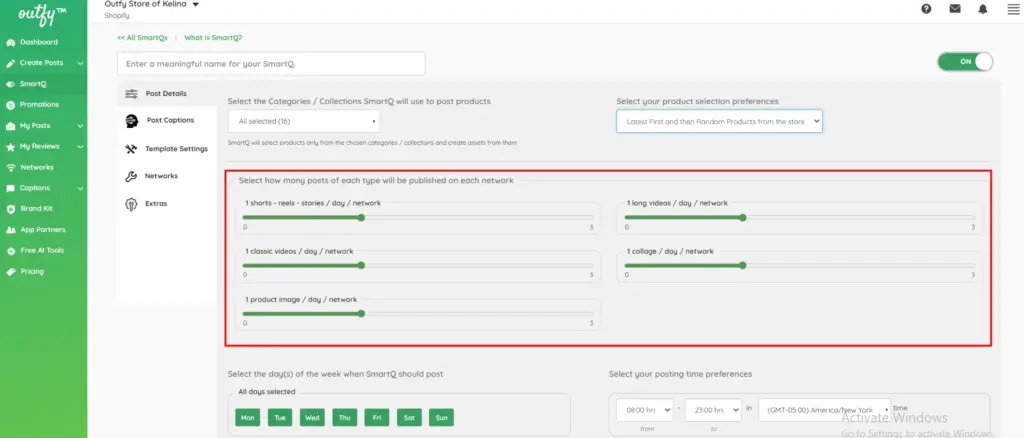1024x438 pixels.
Task: Click the Networks wrench icon in panel
Action: [131, 176]
